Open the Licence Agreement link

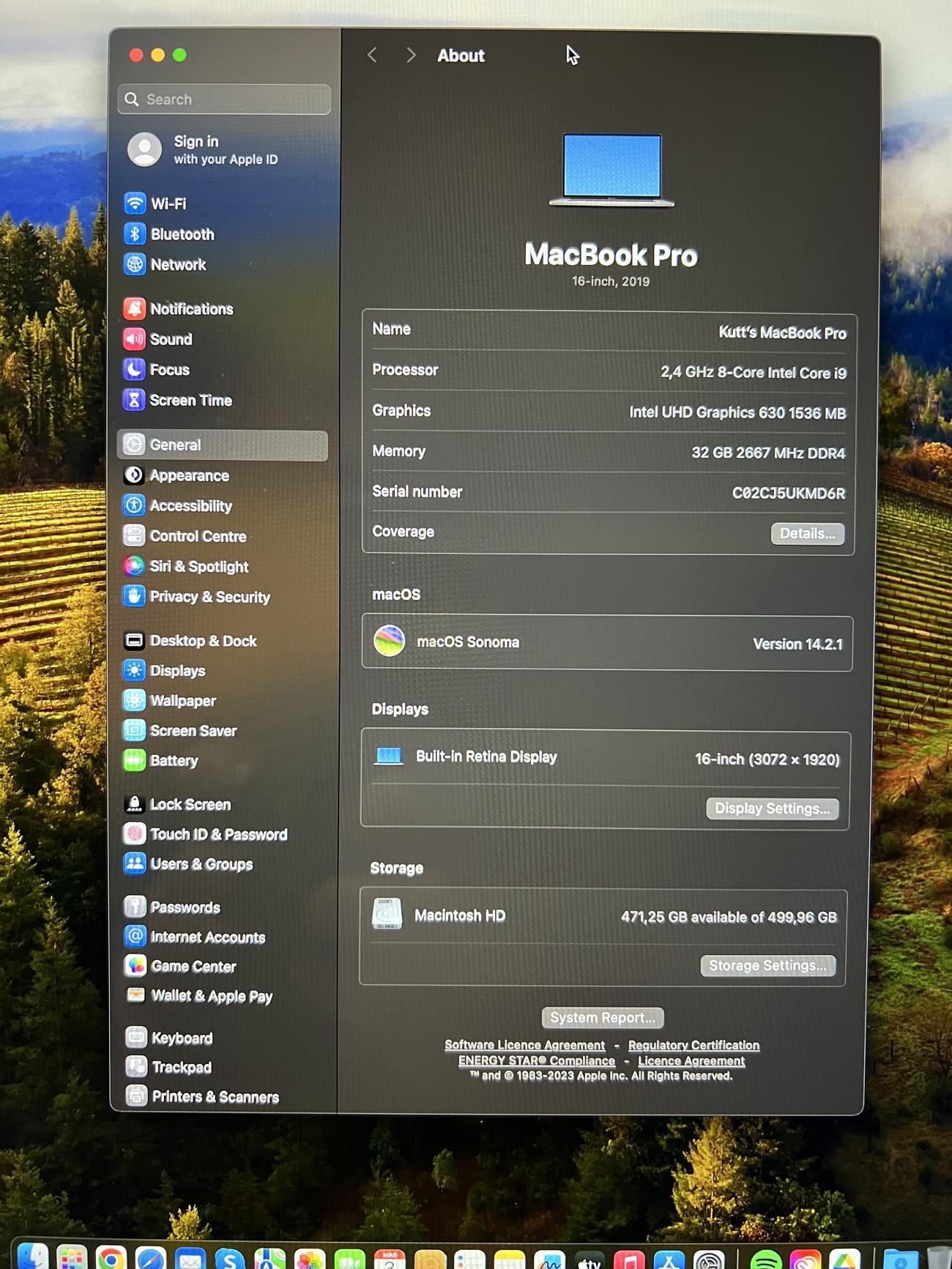coord(691,1061)
